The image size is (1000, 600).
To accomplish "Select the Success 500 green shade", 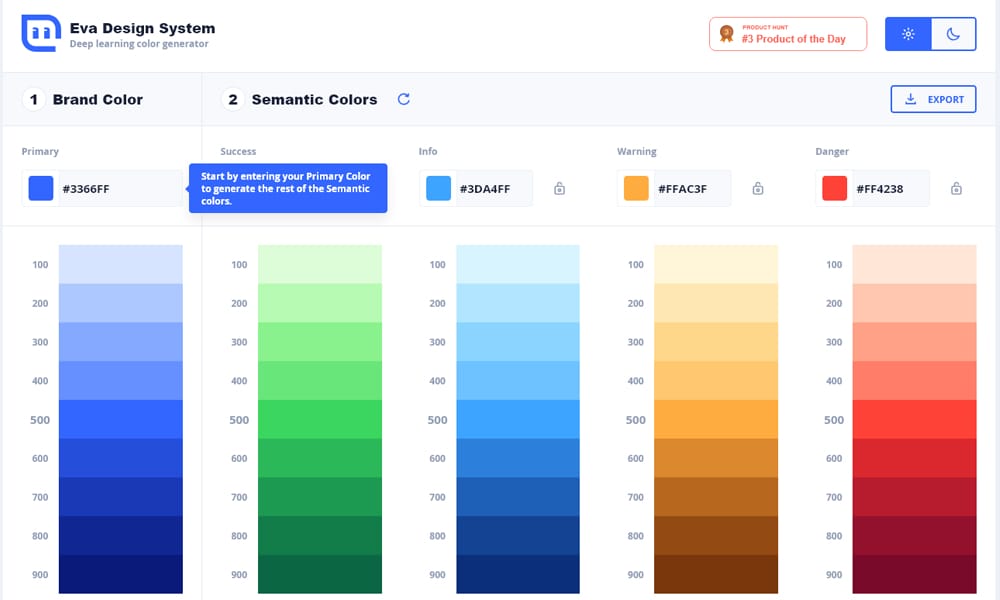I will (318, 419).
